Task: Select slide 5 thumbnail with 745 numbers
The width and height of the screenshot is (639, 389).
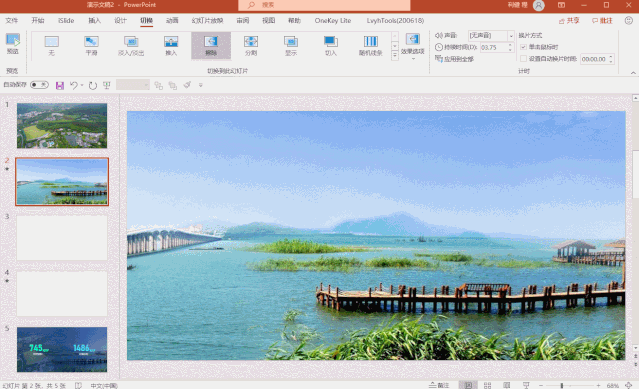Action: (62, 349)
